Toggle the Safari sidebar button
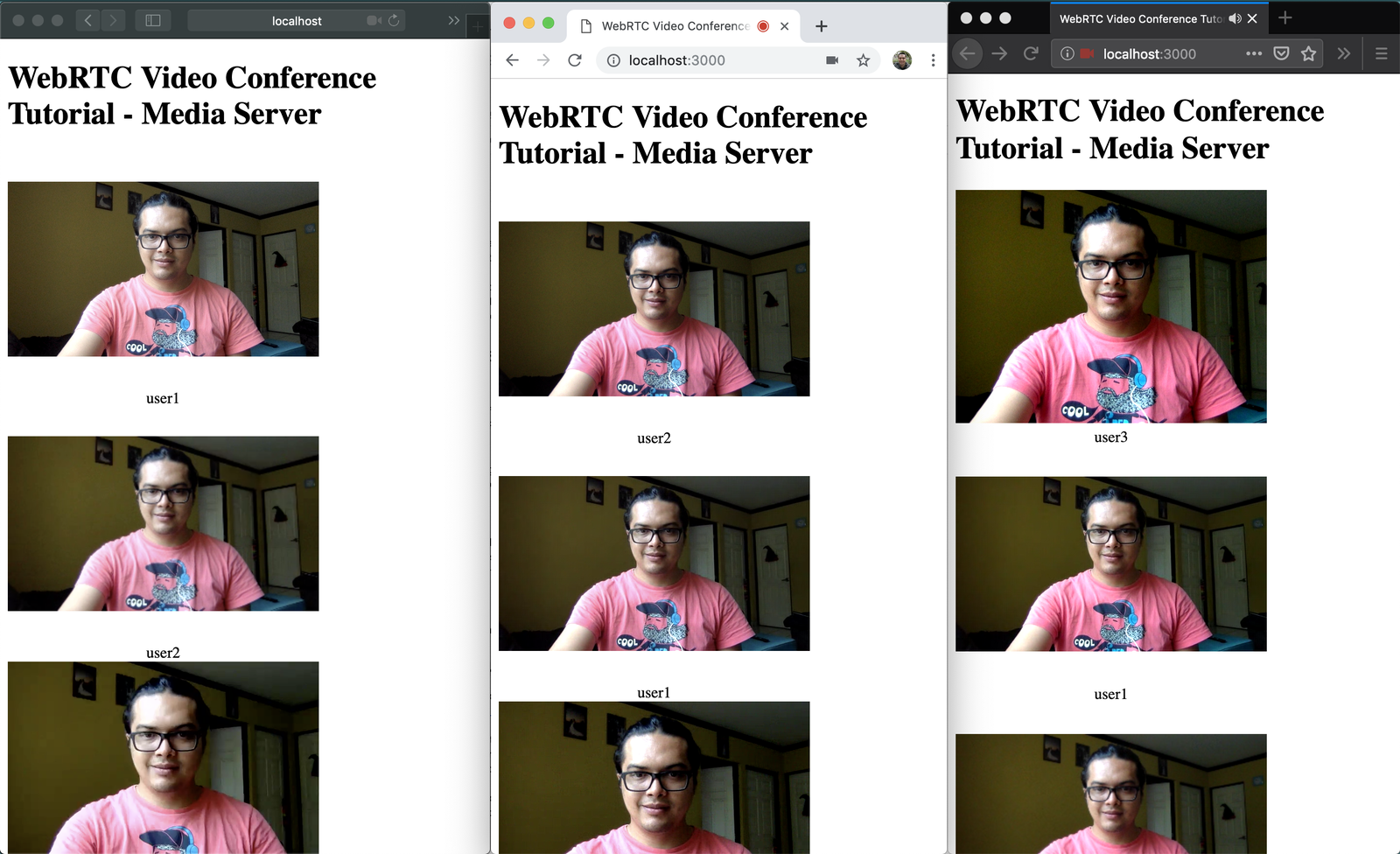The height and width of the screenshot is (854, 1400). (x=153, y=20)
